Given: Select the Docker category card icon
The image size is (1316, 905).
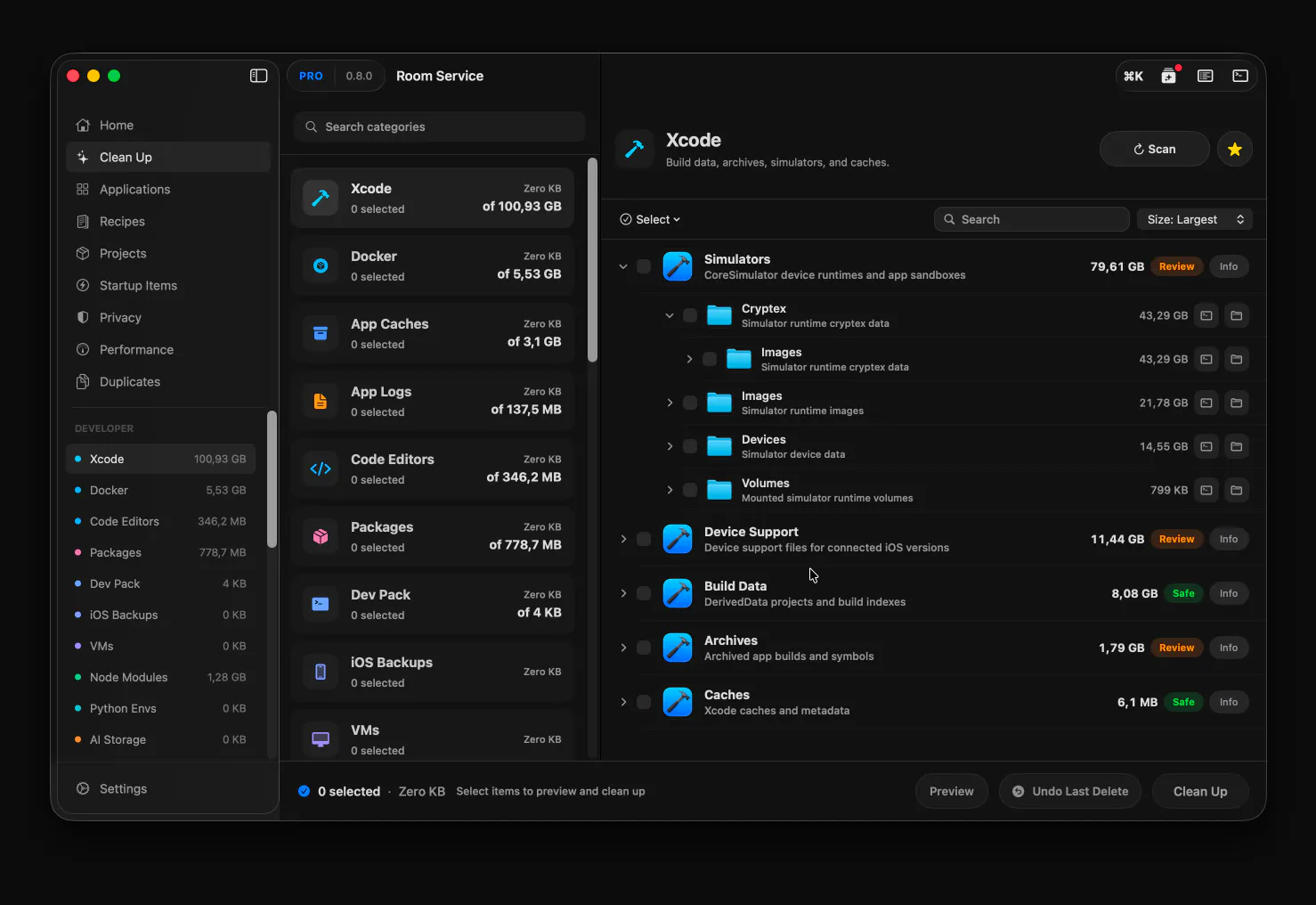Looking at the screenshot, I should [321, 265].
